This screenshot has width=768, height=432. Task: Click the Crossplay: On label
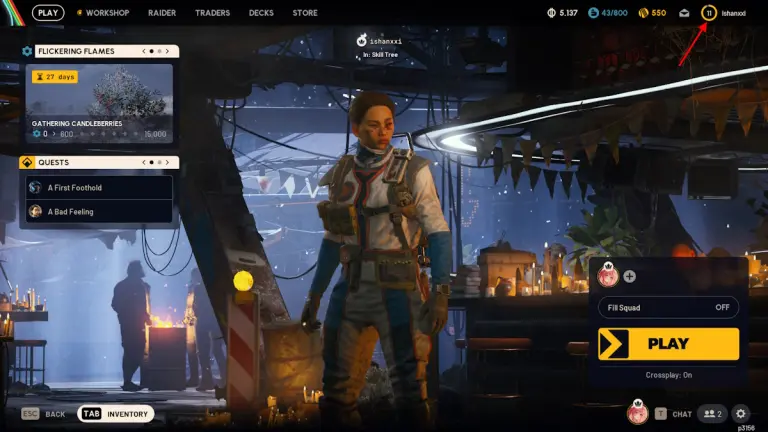669,375
